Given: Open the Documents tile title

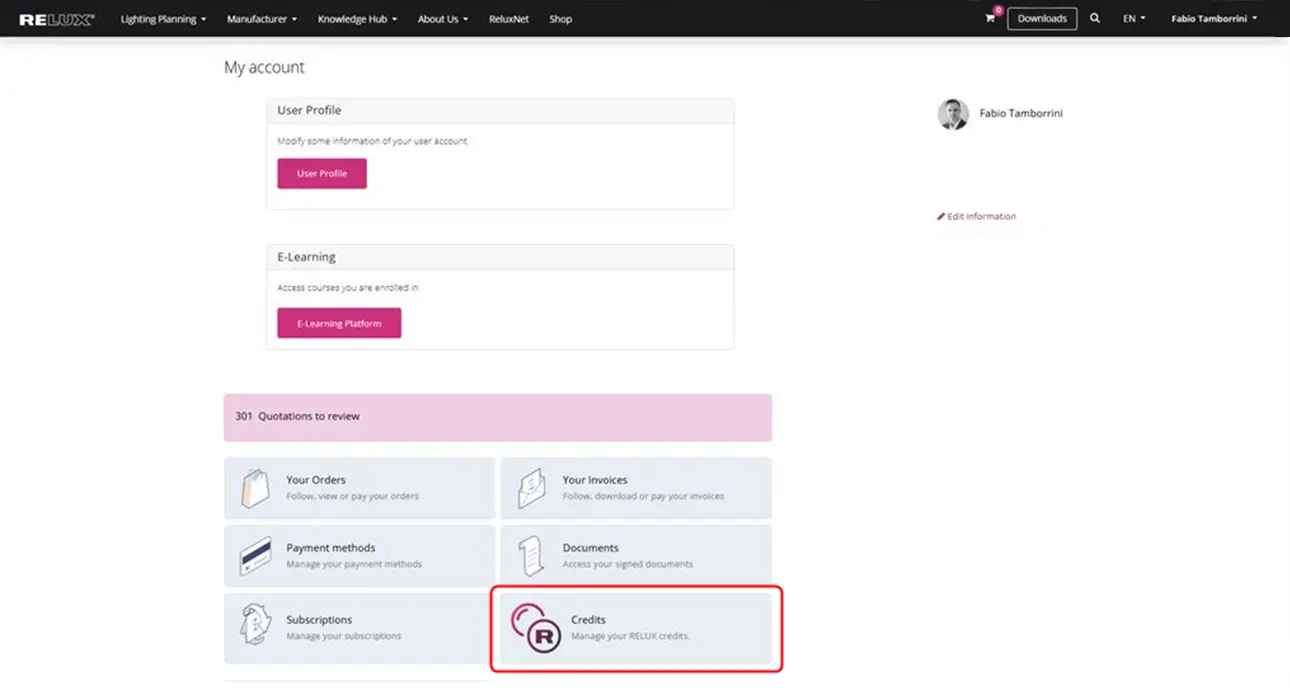Looking at the screenshot, I should click(x=591, y=548).
